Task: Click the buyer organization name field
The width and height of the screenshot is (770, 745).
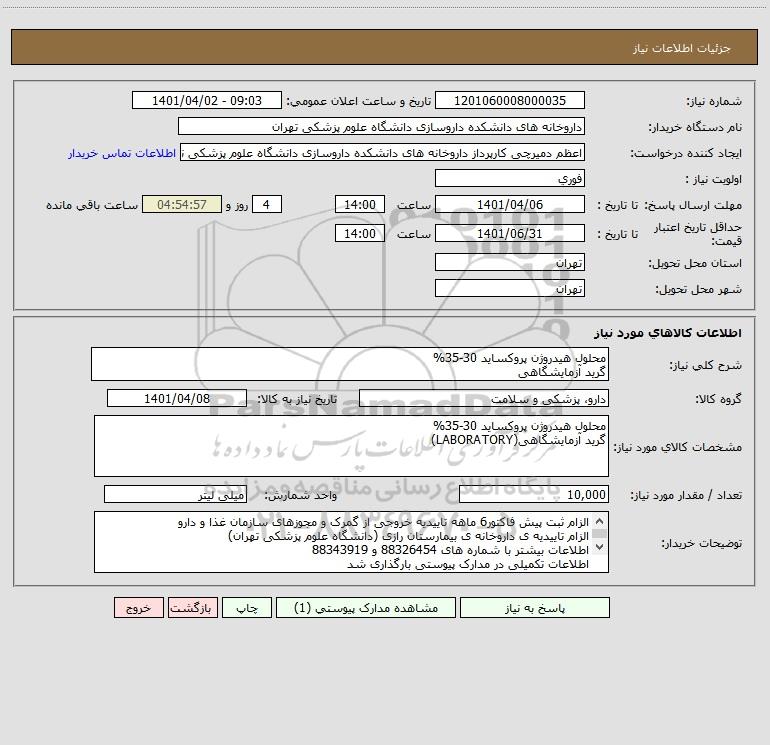Action: [x=381, y=127]
